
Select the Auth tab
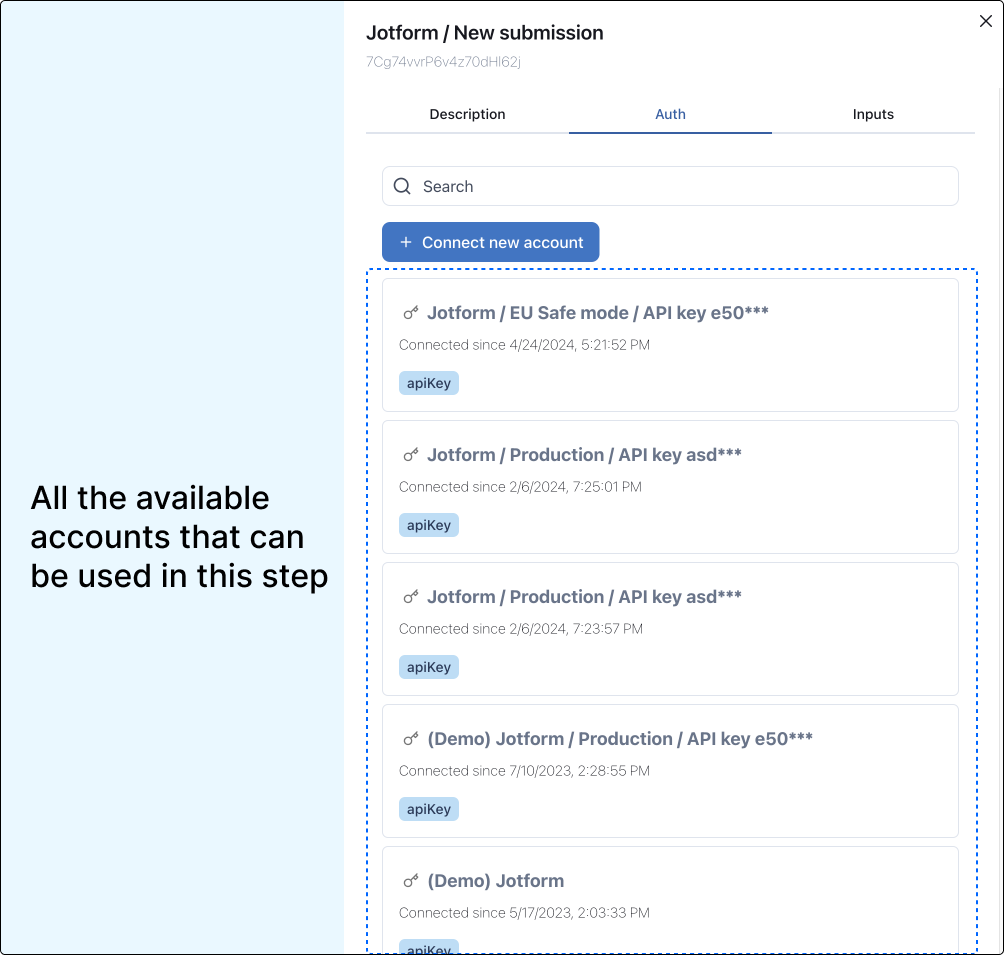pyautogui.click(x=670, y=114)
